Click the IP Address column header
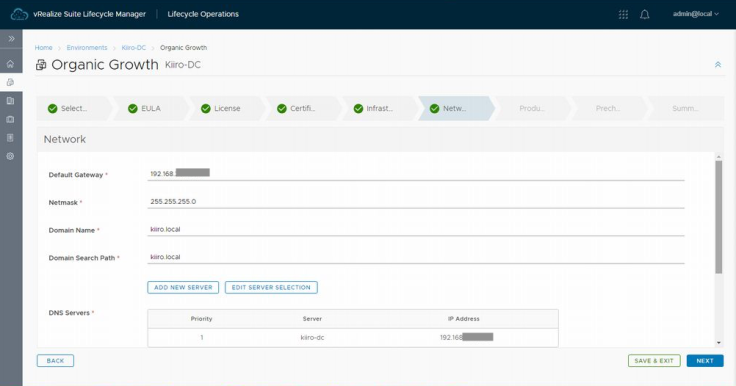This screenshot has height=386, width=736. pos(464,319)
